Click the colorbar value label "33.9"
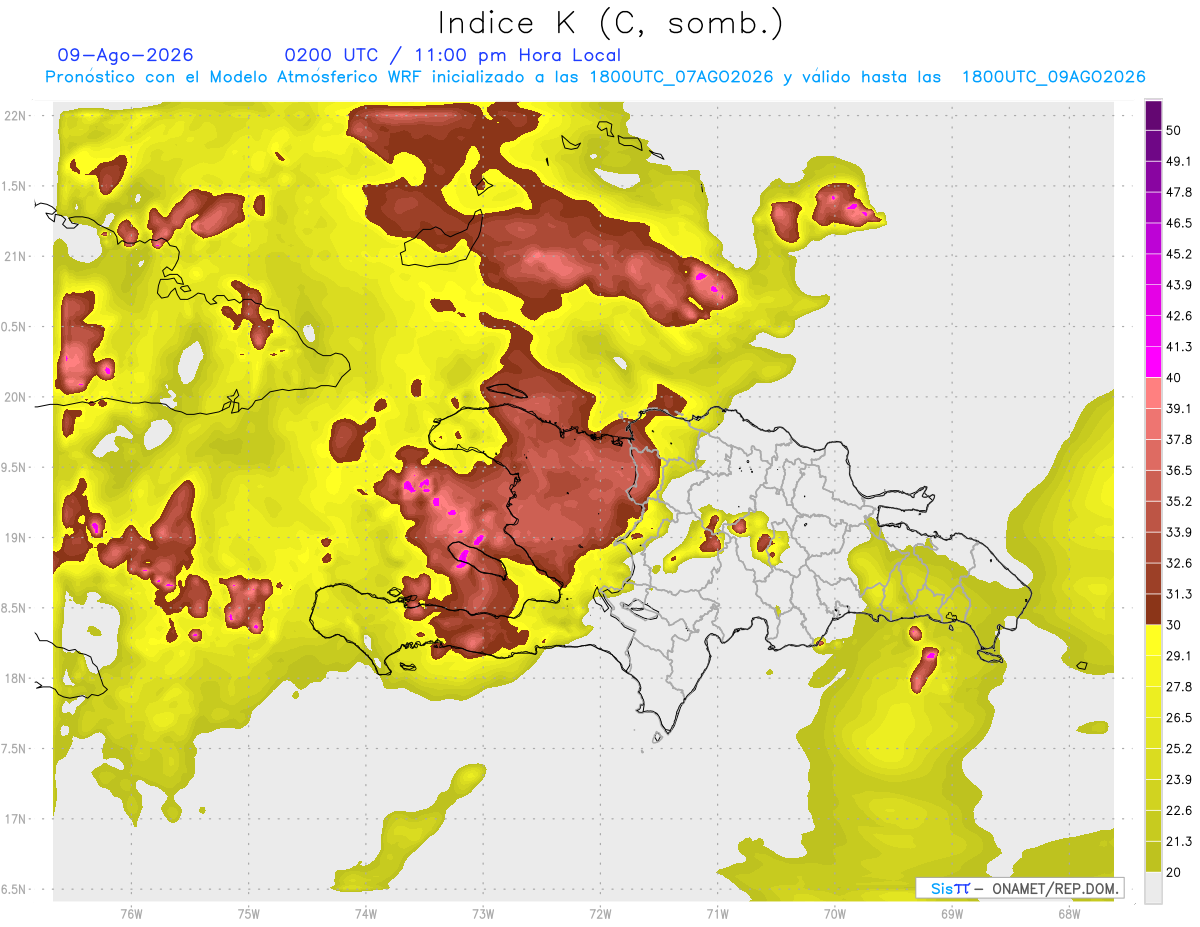 pos(1178,532)
